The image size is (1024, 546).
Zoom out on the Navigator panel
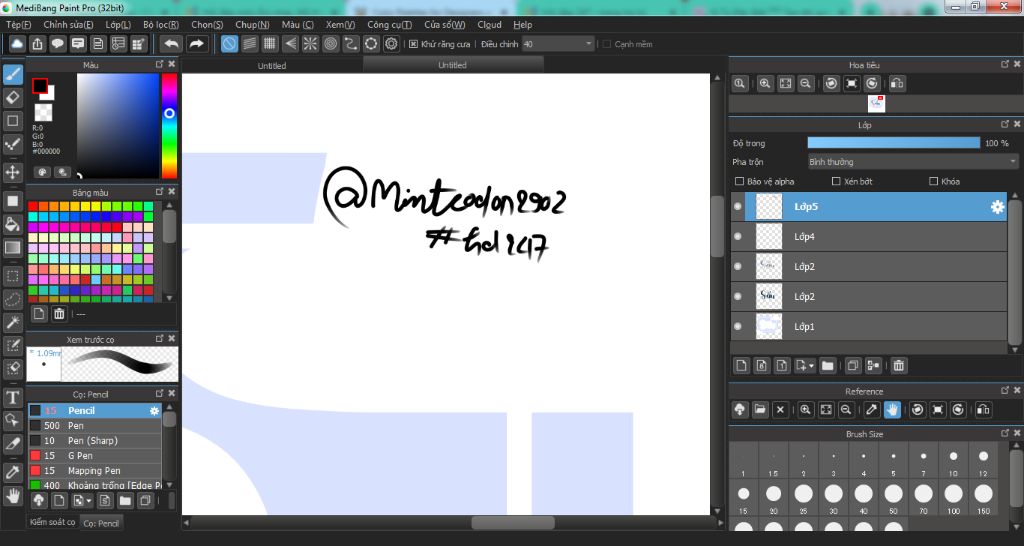pyautogui.click(x=805, y=84)
